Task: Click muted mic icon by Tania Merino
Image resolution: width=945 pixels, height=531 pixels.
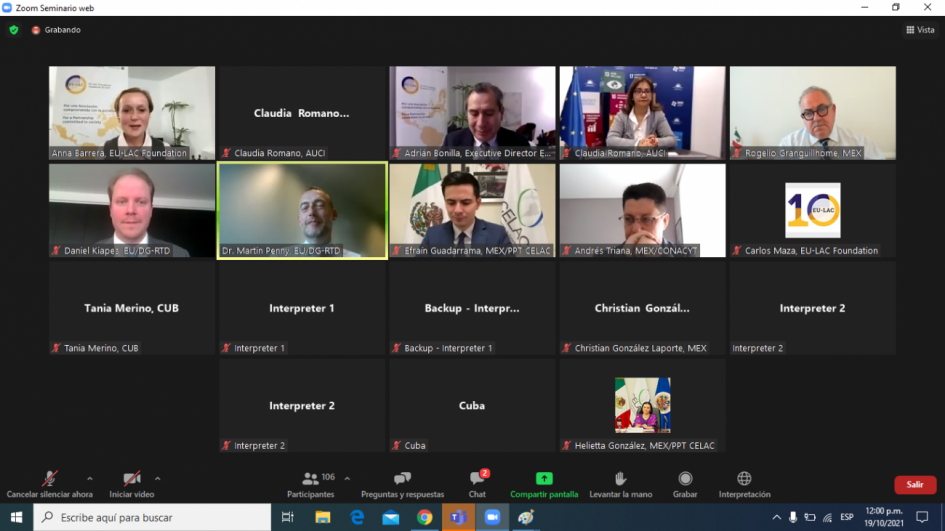Action: tap(56, 348)
